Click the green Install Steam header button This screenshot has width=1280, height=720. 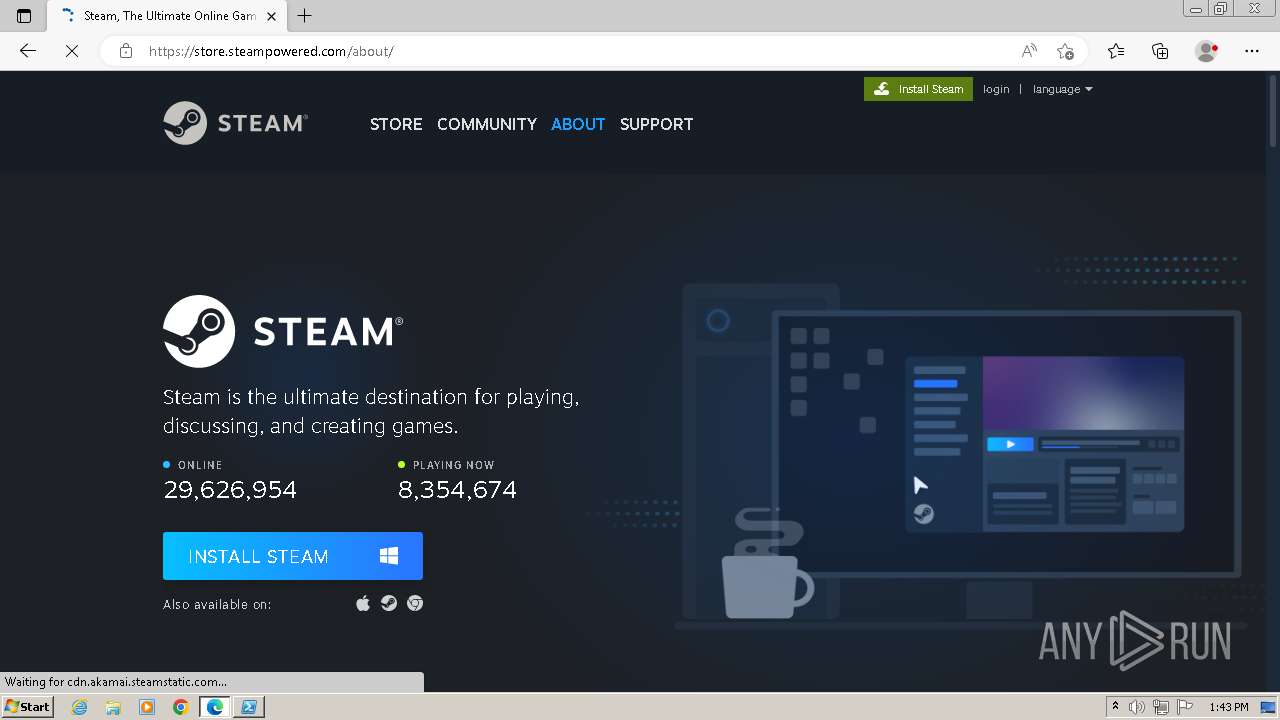pos(918,89)
